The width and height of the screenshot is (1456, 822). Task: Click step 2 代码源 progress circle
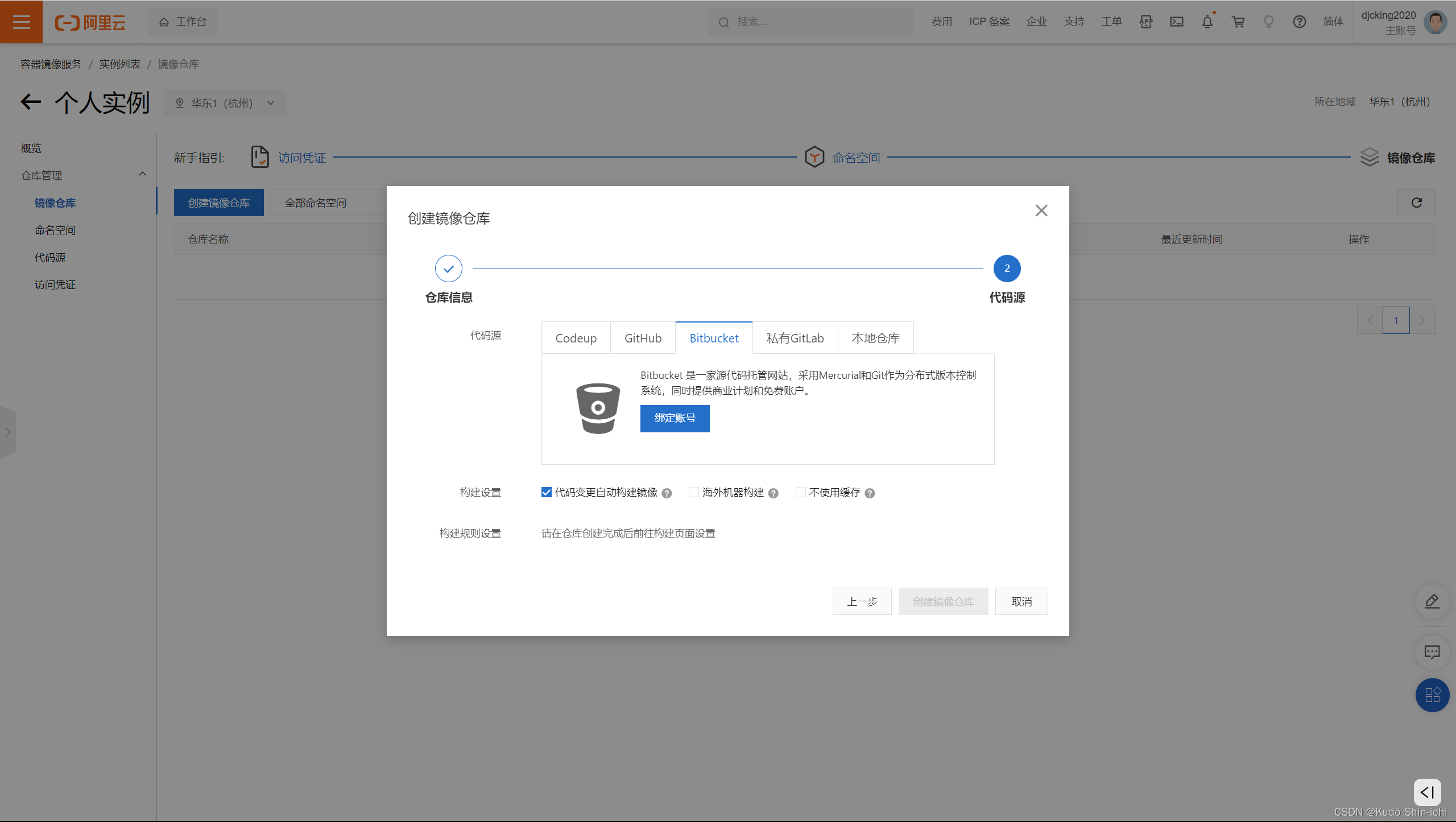1007,269
